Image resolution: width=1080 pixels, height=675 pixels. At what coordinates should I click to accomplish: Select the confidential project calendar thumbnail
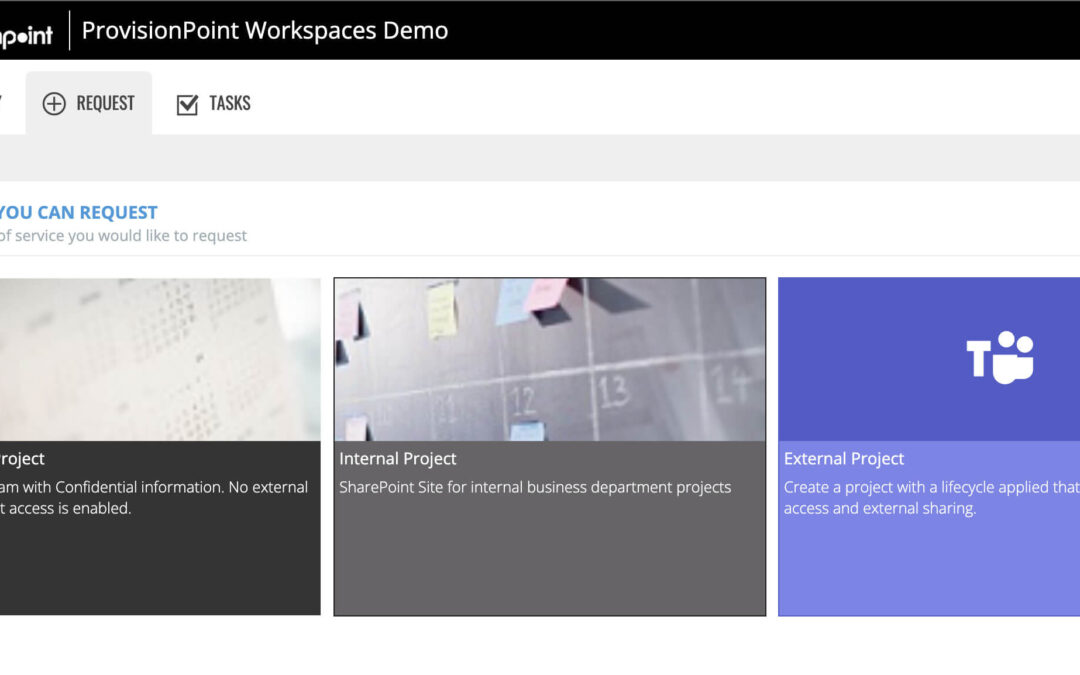pyautogui.click(x=160, y=360)
